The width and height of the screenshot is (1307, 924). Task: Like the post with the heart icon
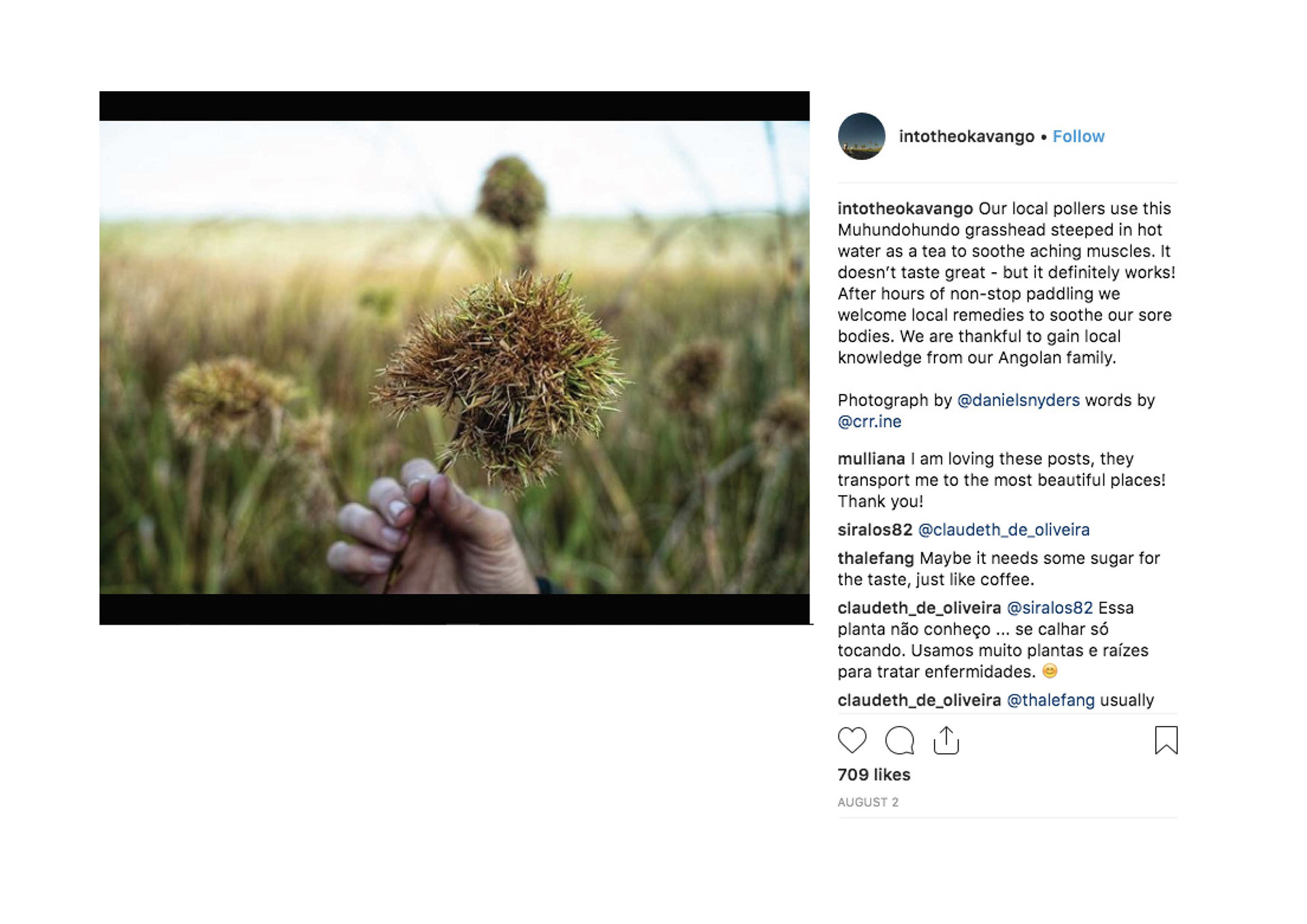852,740
